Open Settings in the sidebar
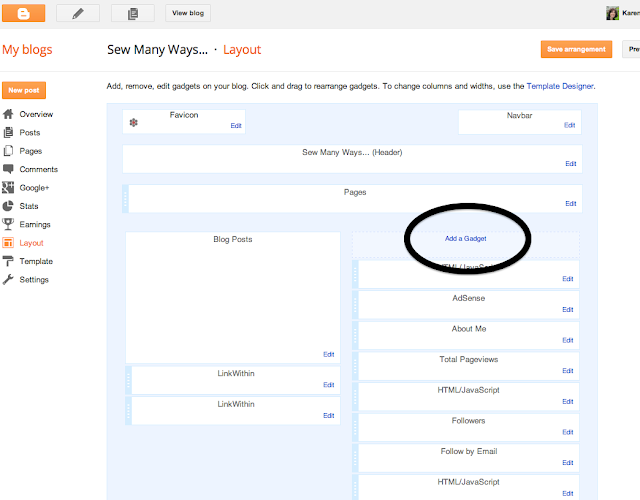 click(34, 280)
